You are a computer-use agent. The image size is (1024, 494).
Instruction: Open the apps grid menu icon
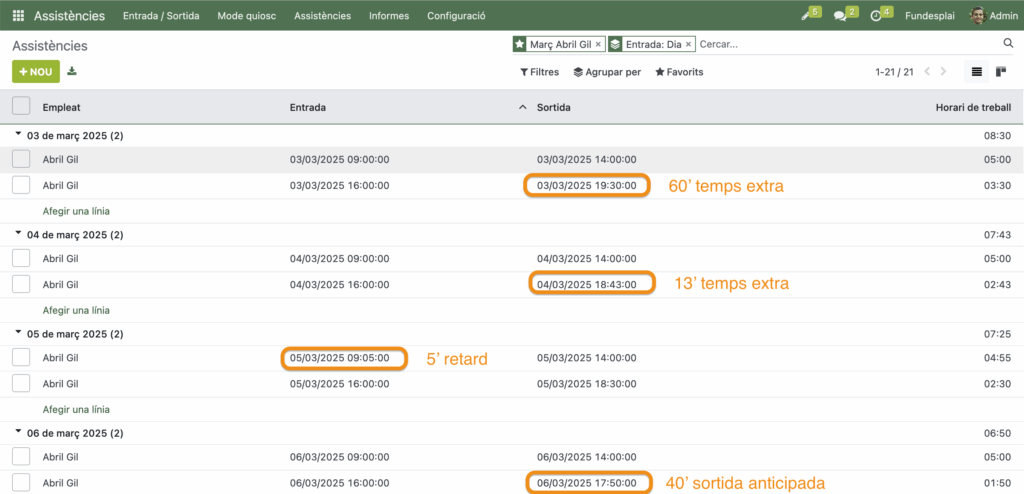18,16
